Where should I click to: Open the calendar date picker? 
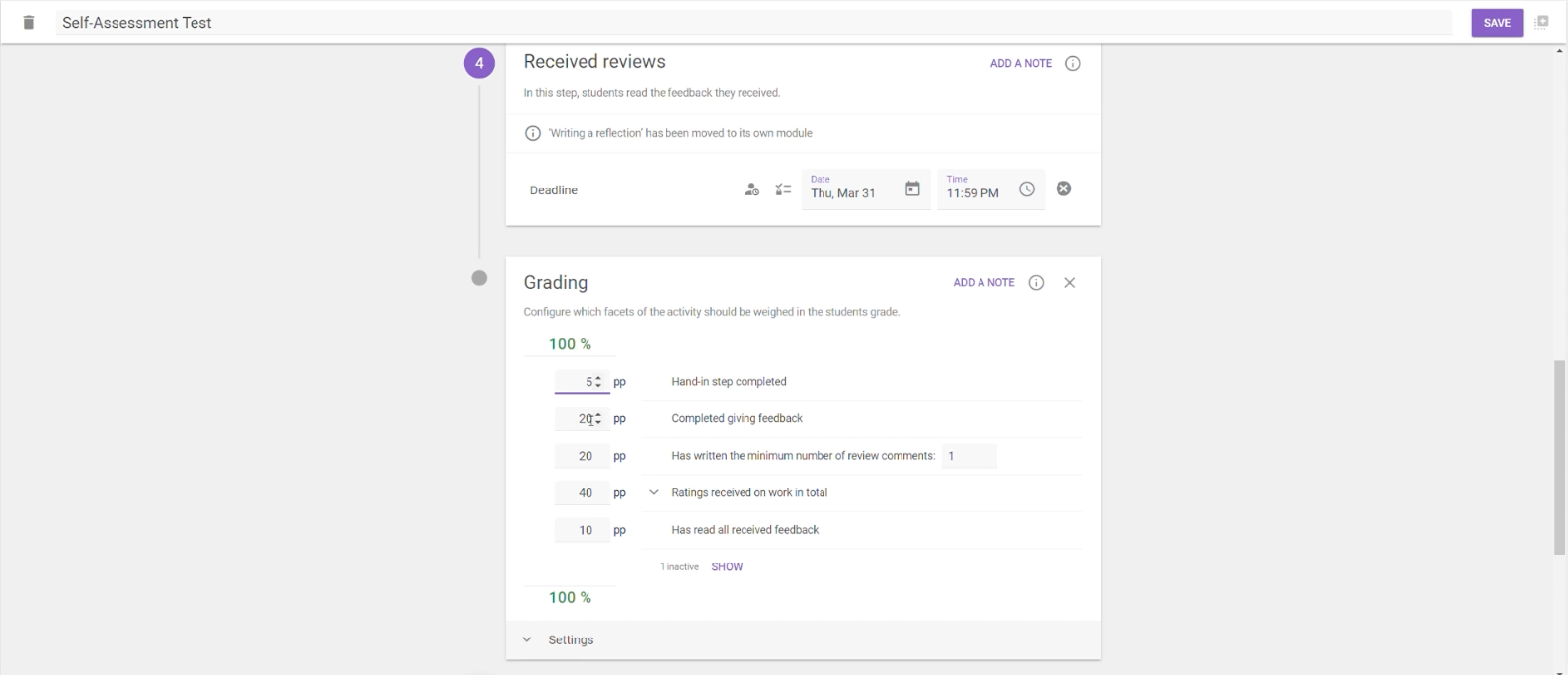pyautogui.click(x=912, y=189)
